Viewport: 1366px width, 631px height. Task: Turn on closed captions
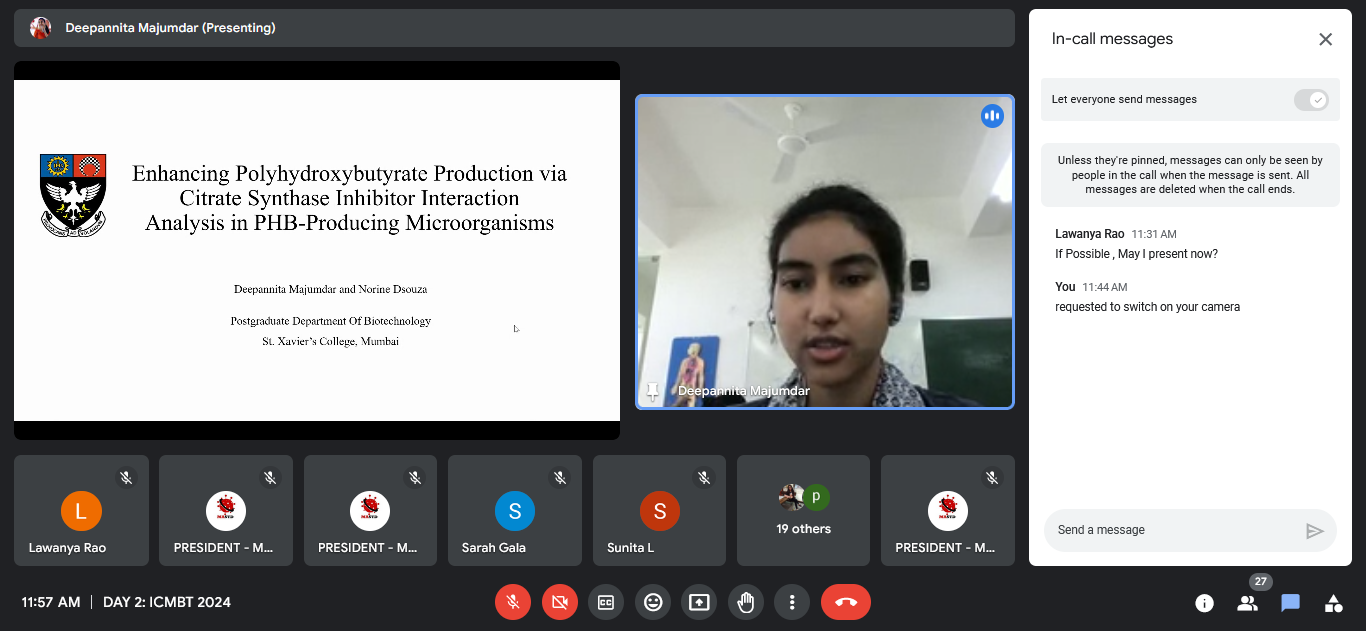[605, 602]
